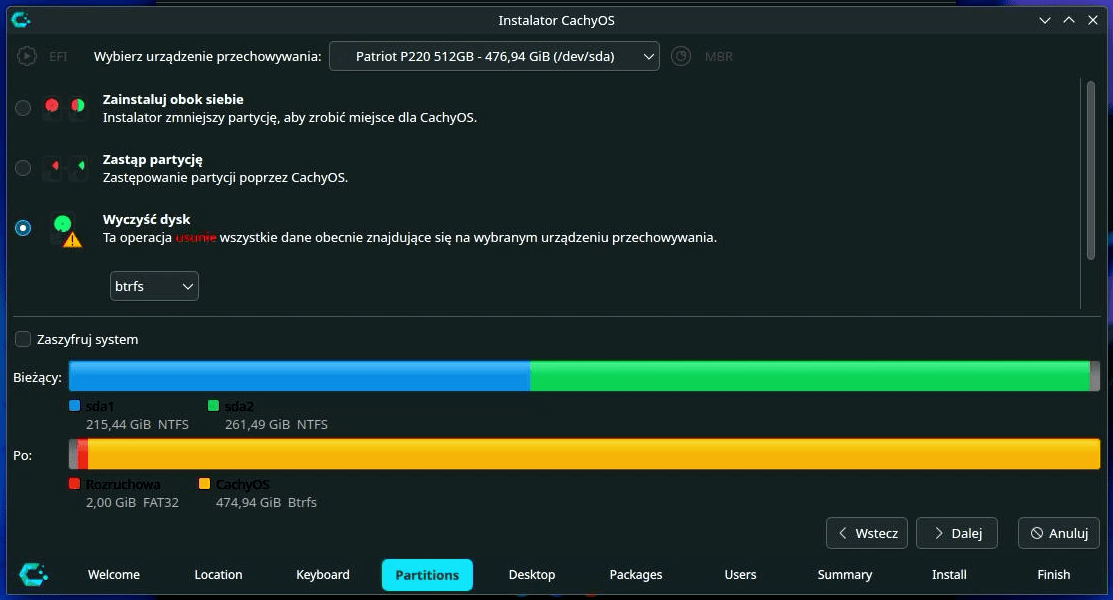Select the 'Zainstaluj obok siebie' radio button

[23, 108]
